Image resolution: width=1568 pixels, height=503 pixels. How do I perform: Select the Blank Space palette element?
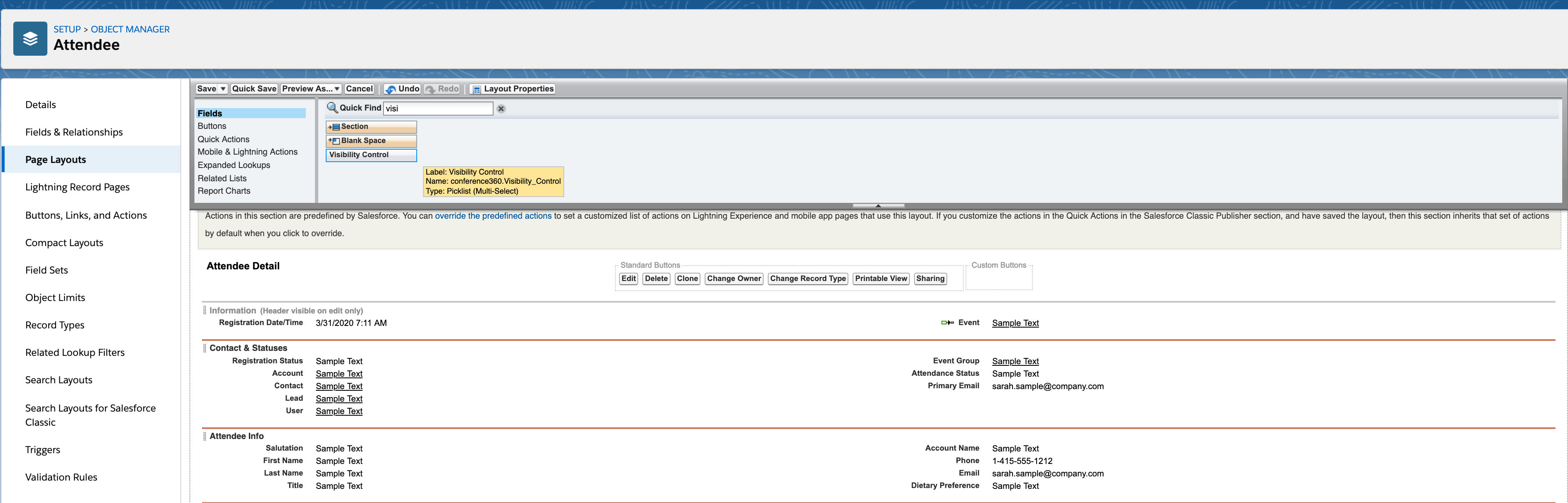[371, 141]
